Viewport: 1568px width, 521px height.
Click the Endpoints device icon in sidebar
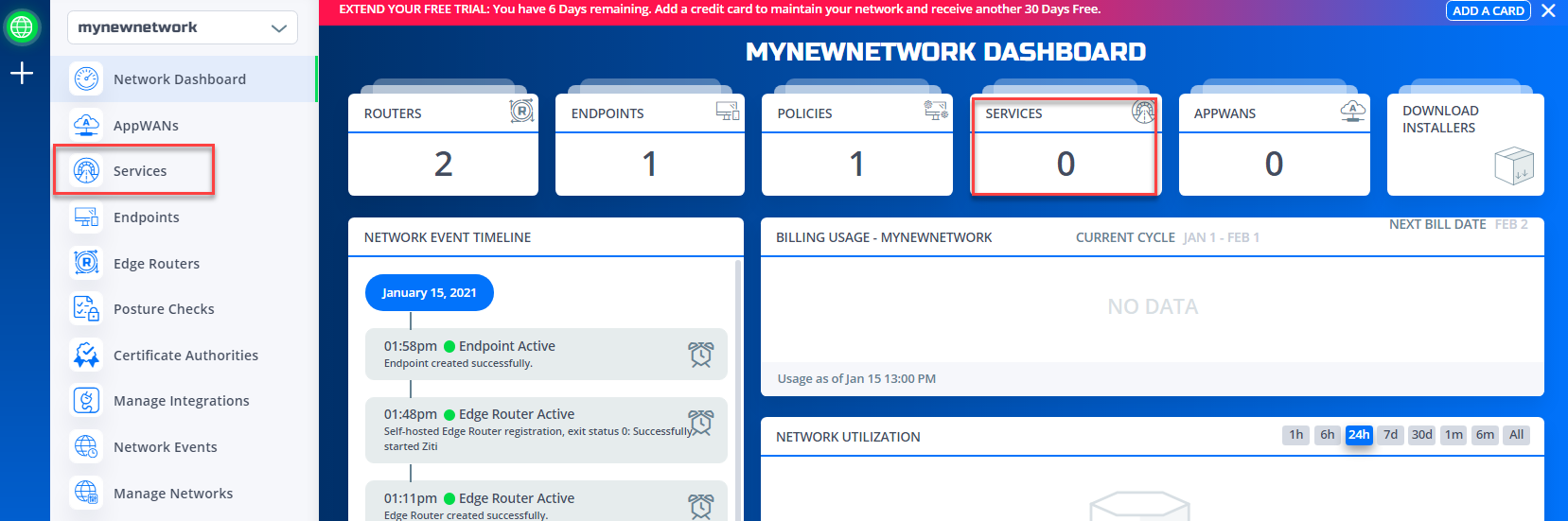coord(86,217)
